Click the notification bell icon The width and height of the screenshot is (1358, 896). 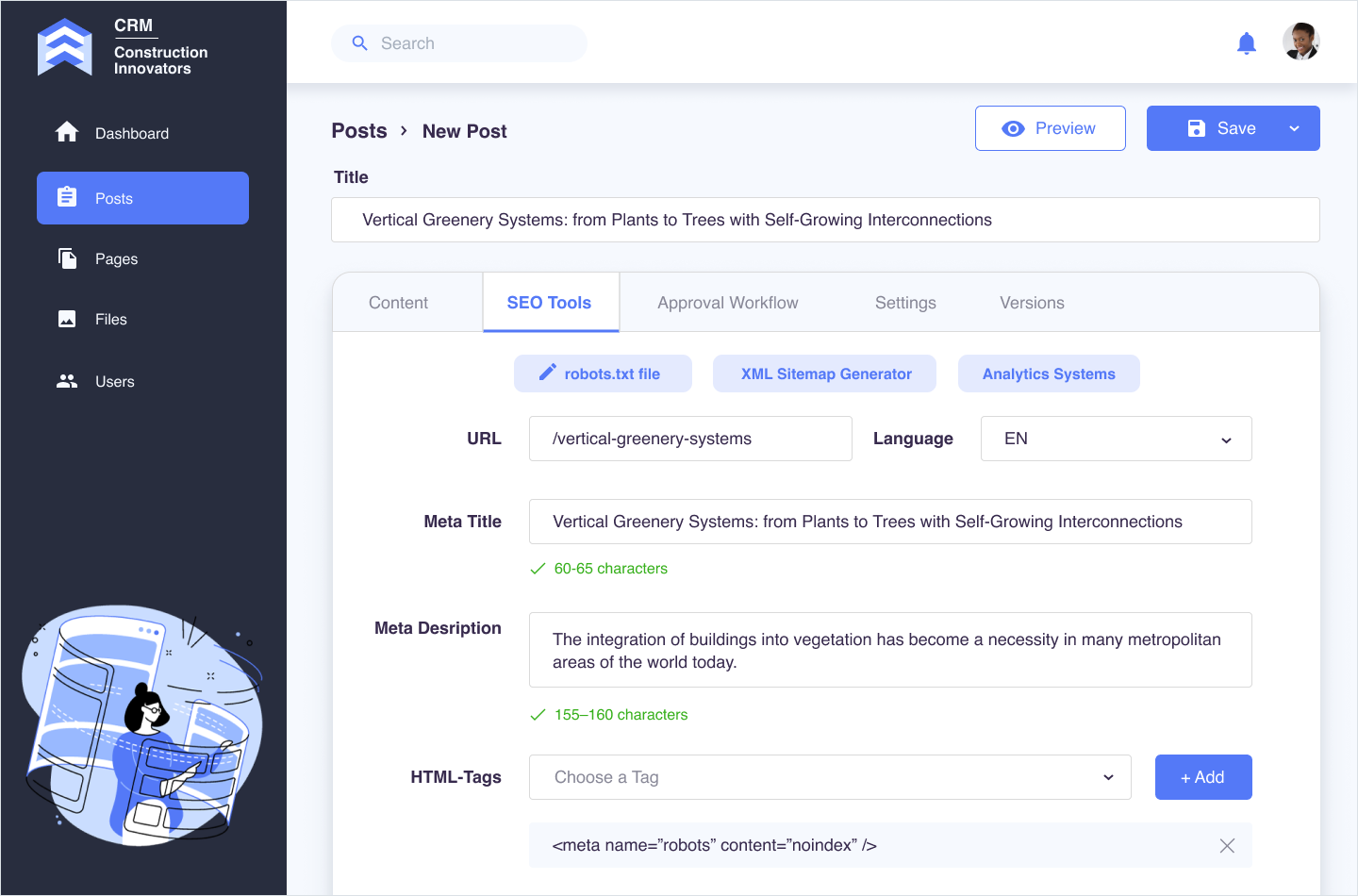[1246, 43]
